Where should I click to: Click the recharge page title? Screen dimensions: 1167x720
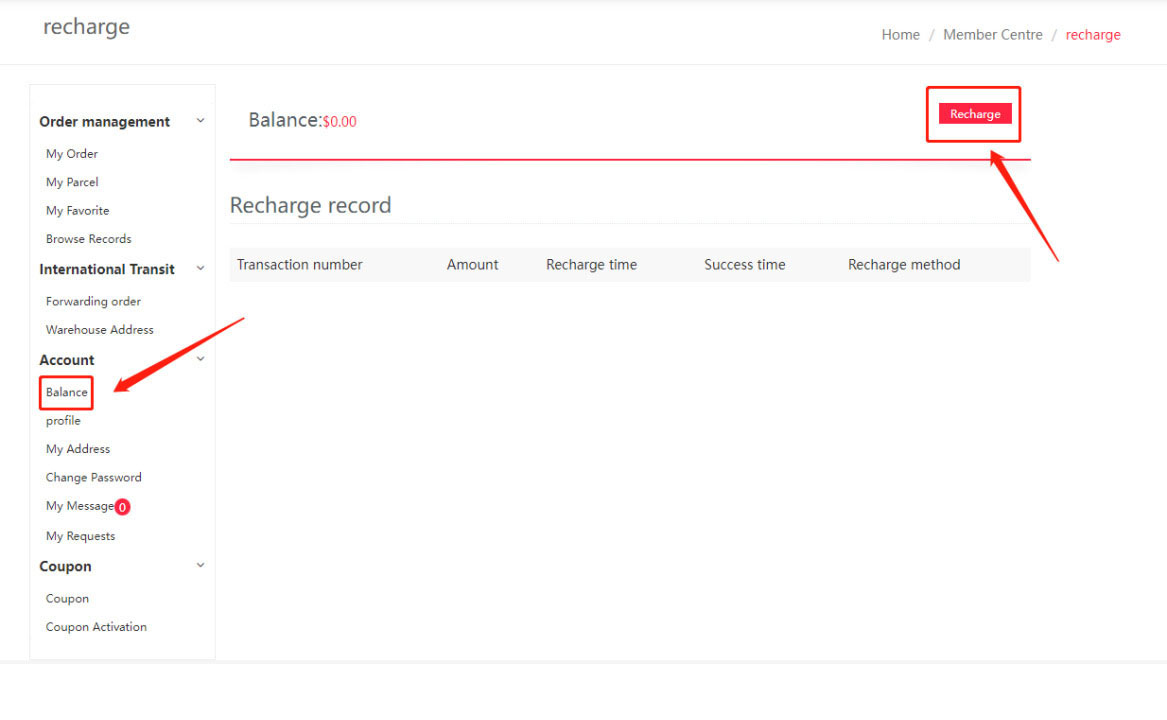click(x=86, y=27)
